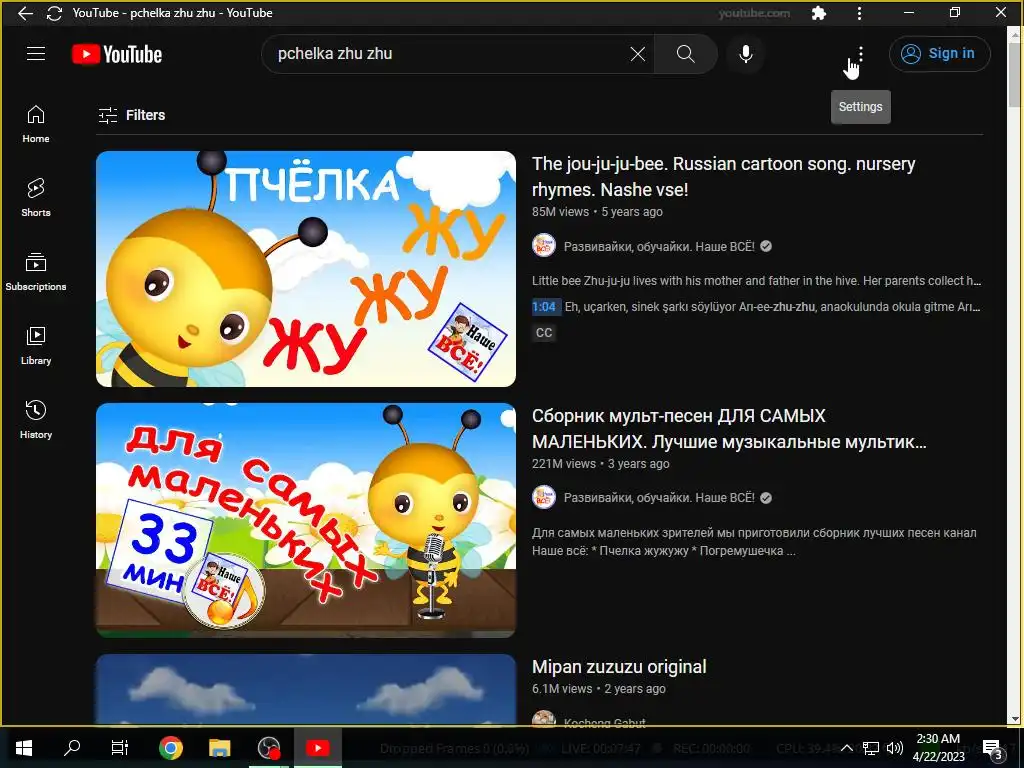
Task: Click the YouTube app taskbar icon
Action: (x=317, y=748)
